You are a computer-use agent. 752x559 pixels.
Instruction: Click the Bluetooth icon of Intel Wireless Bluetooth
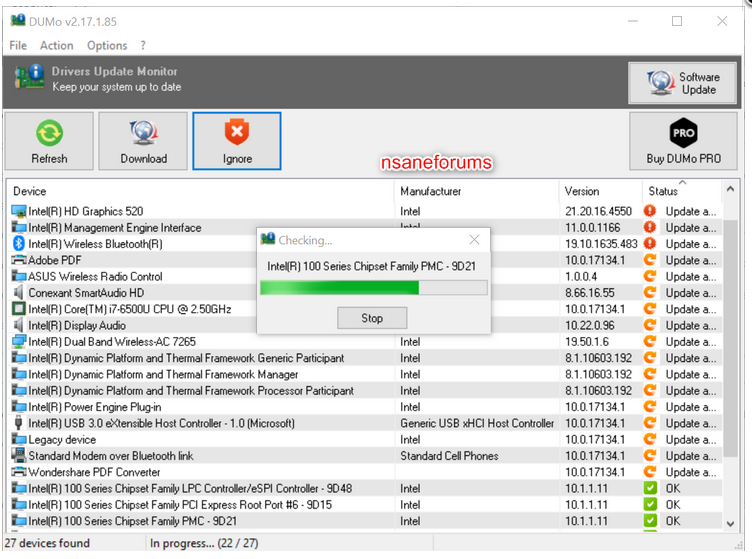coord(19,244)
